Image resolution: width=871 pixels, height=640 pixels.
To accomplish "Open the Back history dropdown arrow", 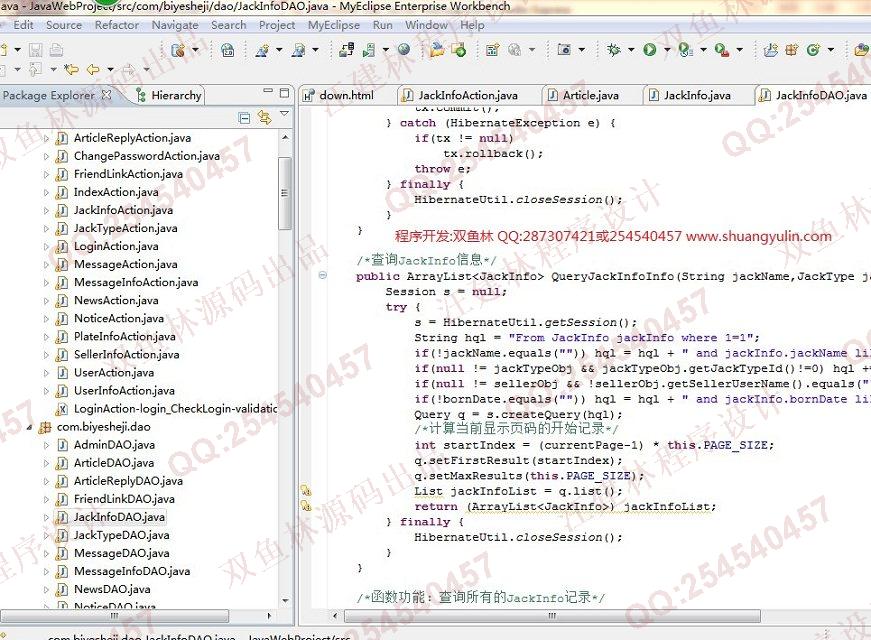I will [x=110, y=69].
